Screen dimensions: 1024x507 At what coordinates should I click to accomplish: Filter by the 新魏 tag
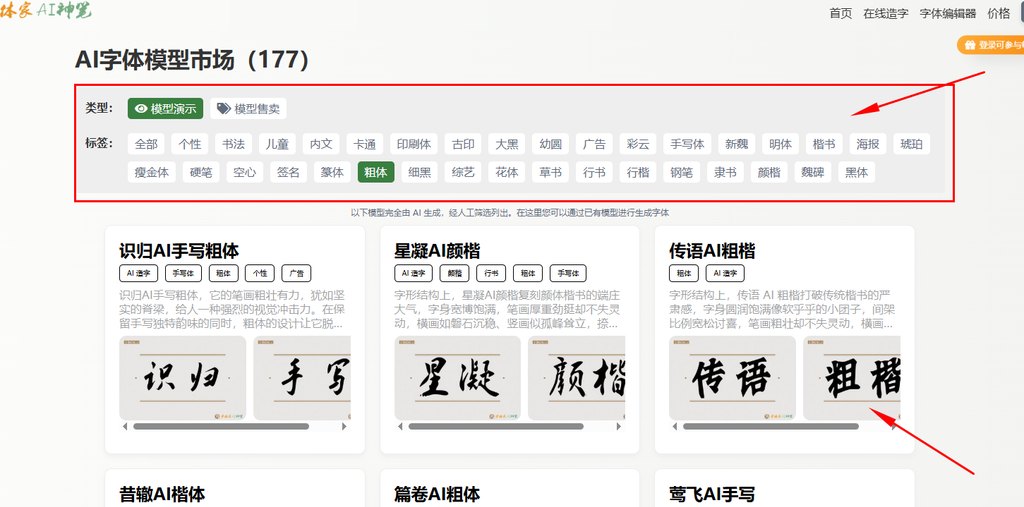737,144
